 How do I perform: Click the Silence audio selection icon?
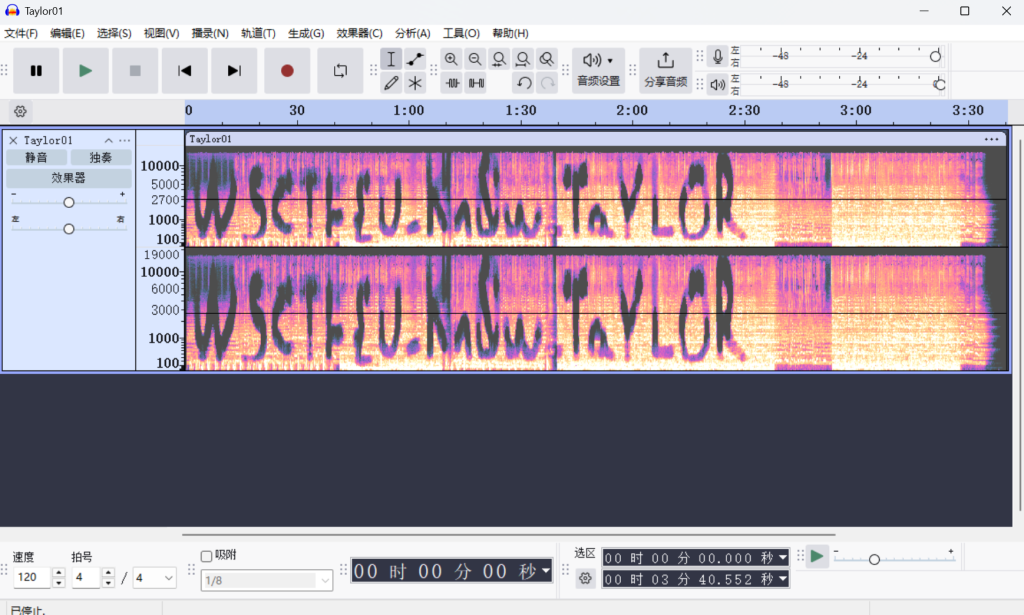(x=476, y=83)
